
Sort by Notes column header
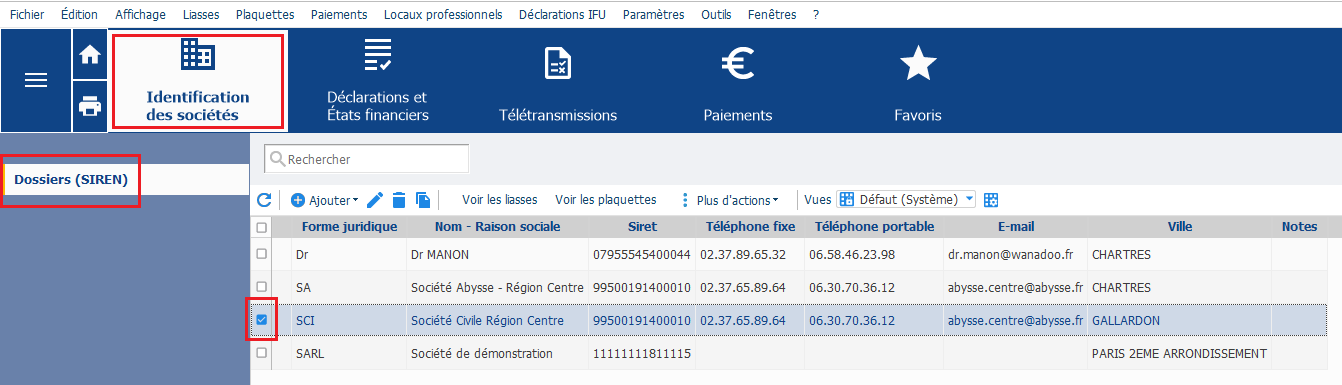[x=1299, y=227]
